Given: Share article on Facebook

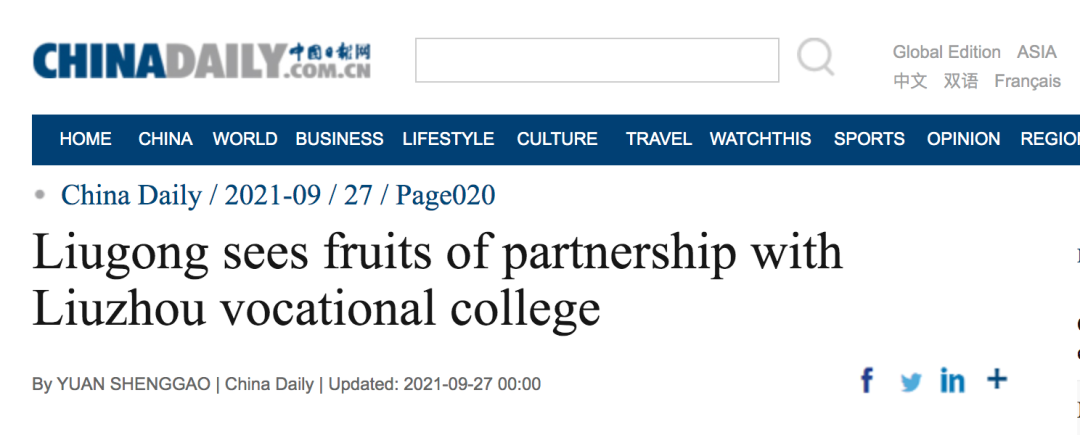Looking at the screenshot, I should [x=867, y=380].
